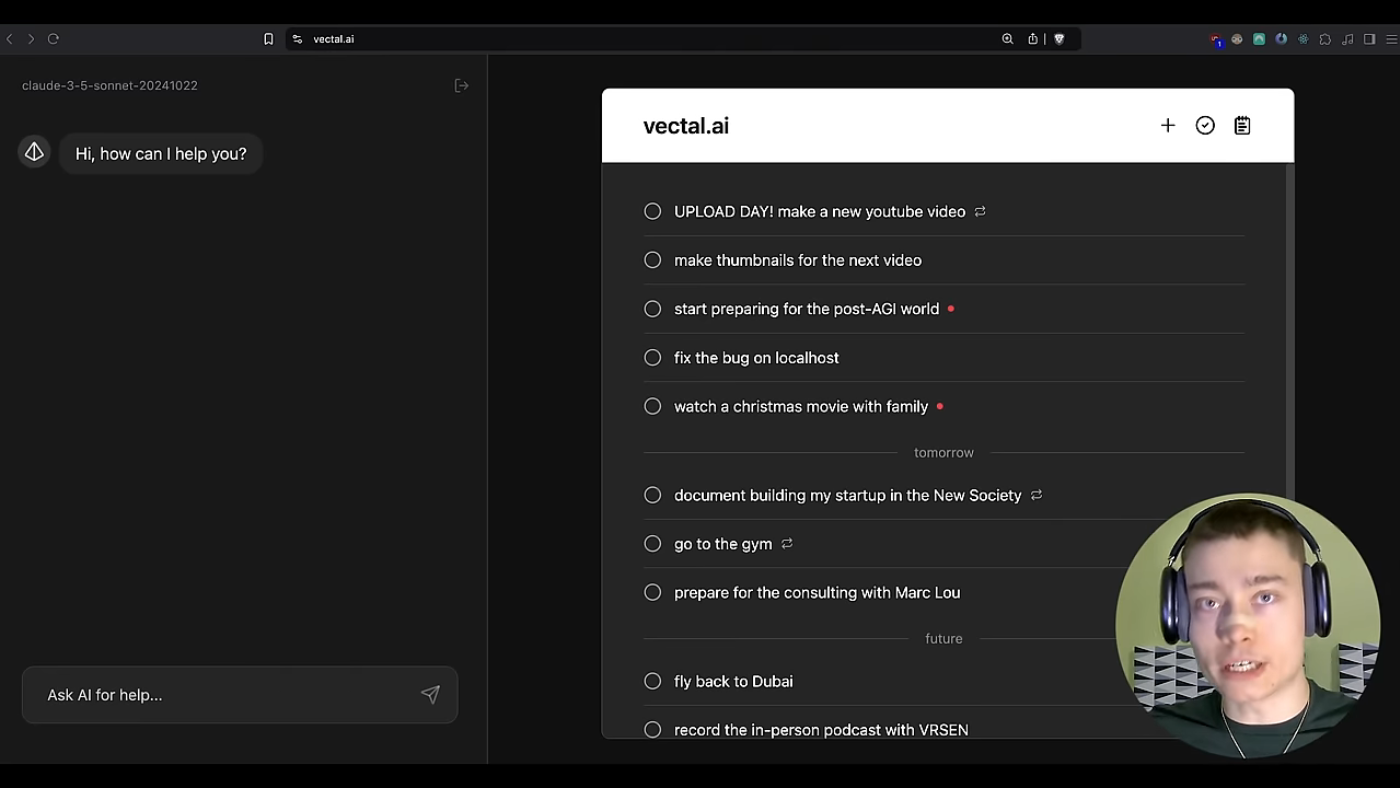Click the vectal.ai address bar URL
The image size is (1400, 788).
pyautogui.click(x=334, y=39)
